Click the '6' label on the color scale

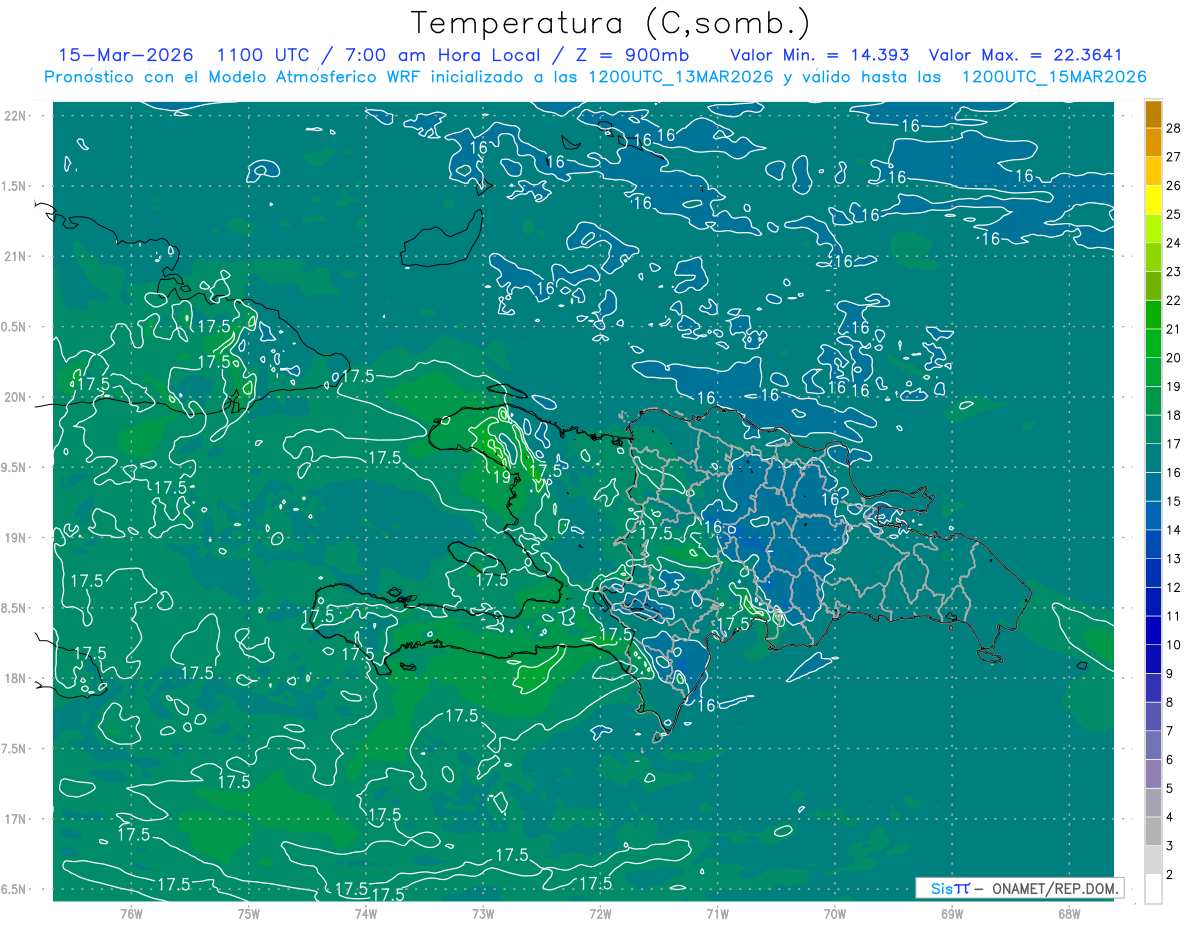1170,760
